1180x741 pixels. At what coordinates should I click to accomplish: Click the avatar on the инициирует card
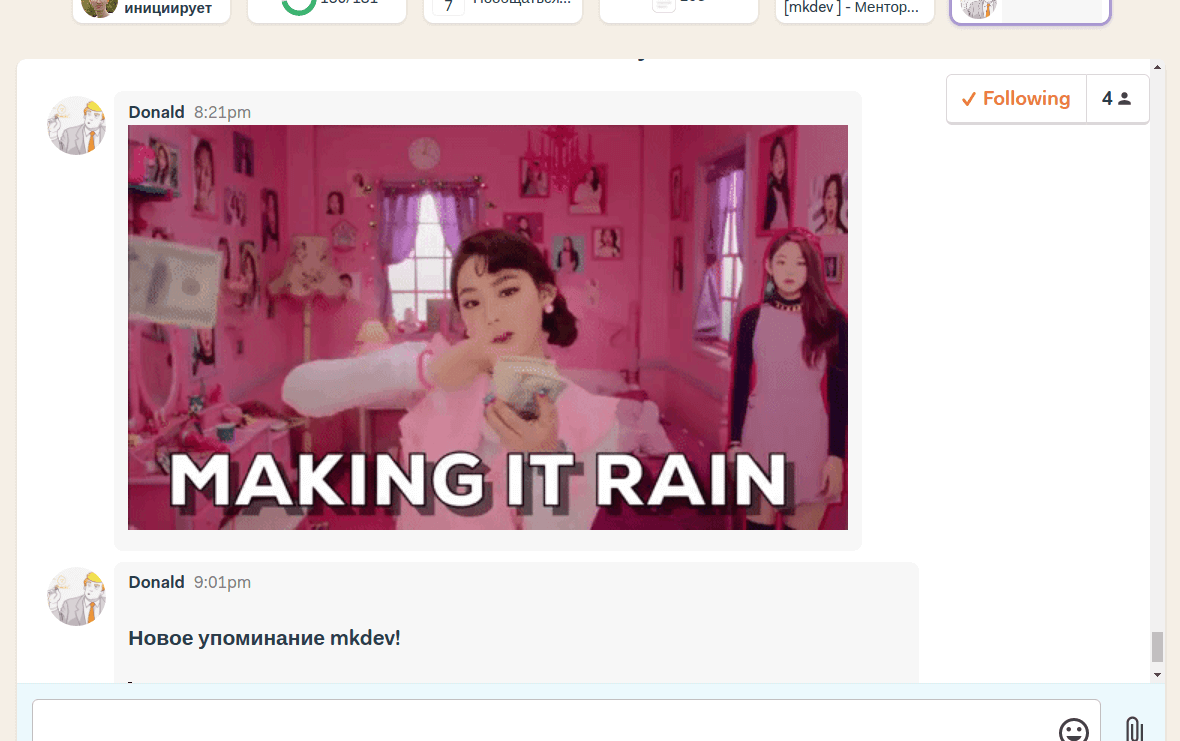point(99,8)
